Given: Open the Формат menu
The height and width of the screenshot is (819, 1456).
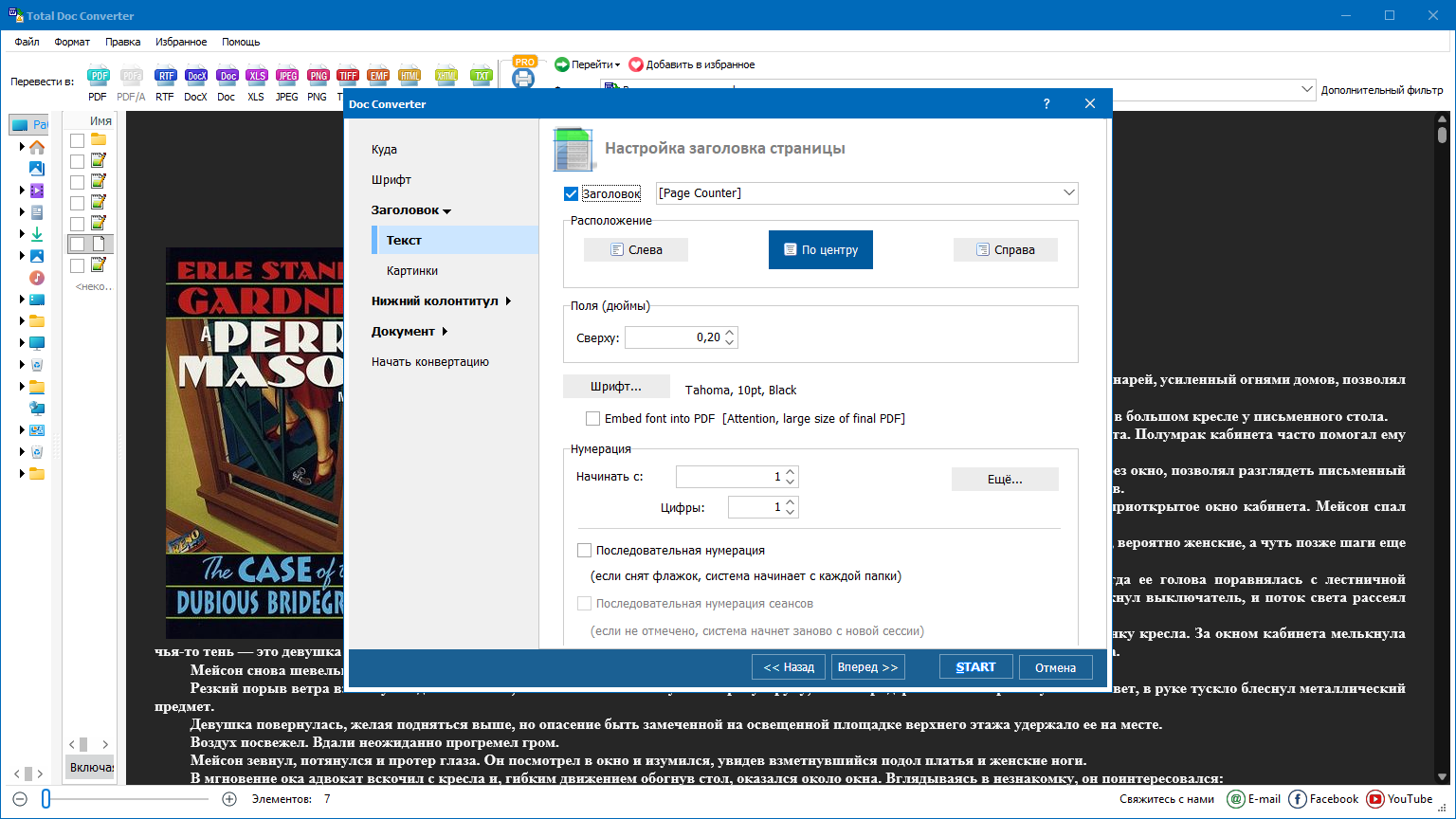Looking at the screenshot, I should (x=72, y=42).
